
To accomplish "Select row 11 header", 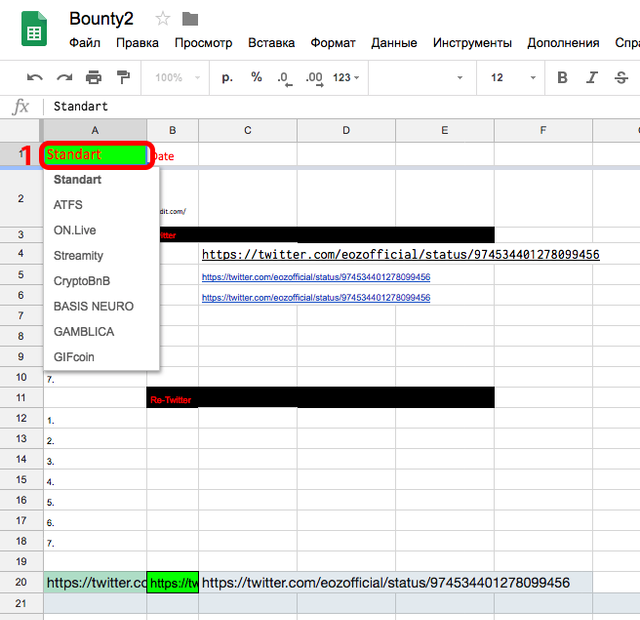I will pyautogui.click(x=21, y=398).
